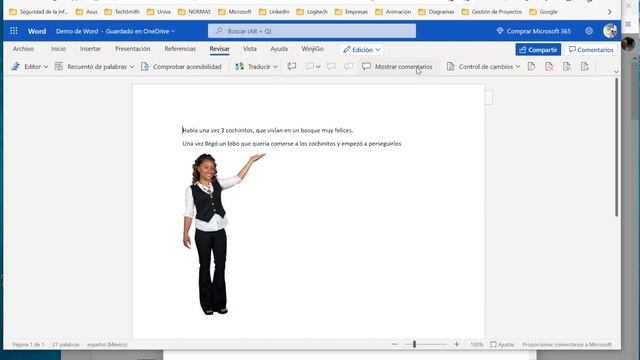Click the first line 'Había una vez 3 cochinitos'

coord(268,130)
